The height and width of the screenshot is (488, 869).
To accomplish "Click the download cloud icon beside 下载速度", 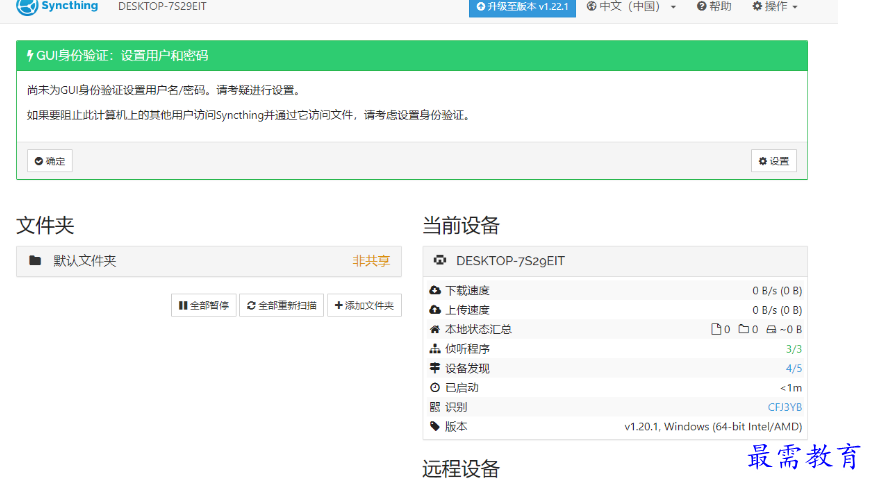I will click(x=435, y=290).
